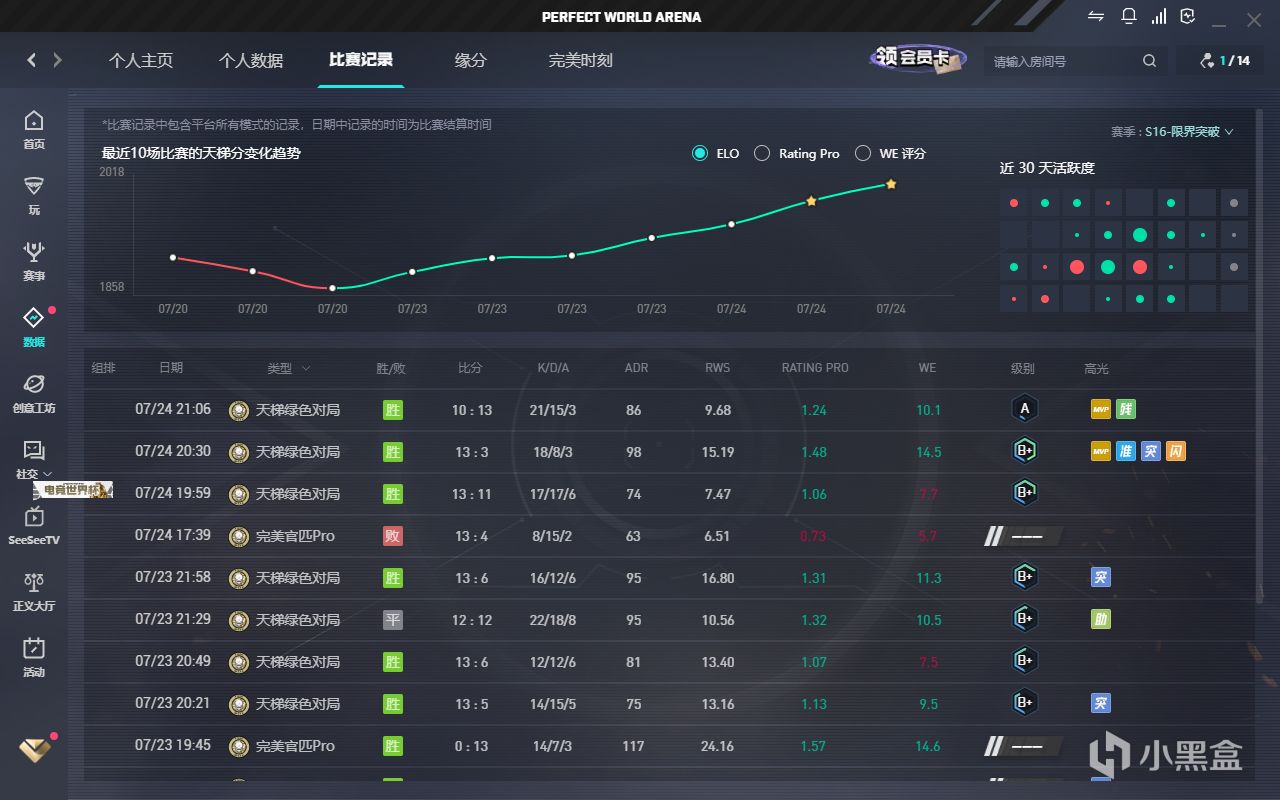The width and height of the screenshot is (1280, 800).
Task: Click the MVP badge in 07/24 20:30 row
Action: [1101, 451]
